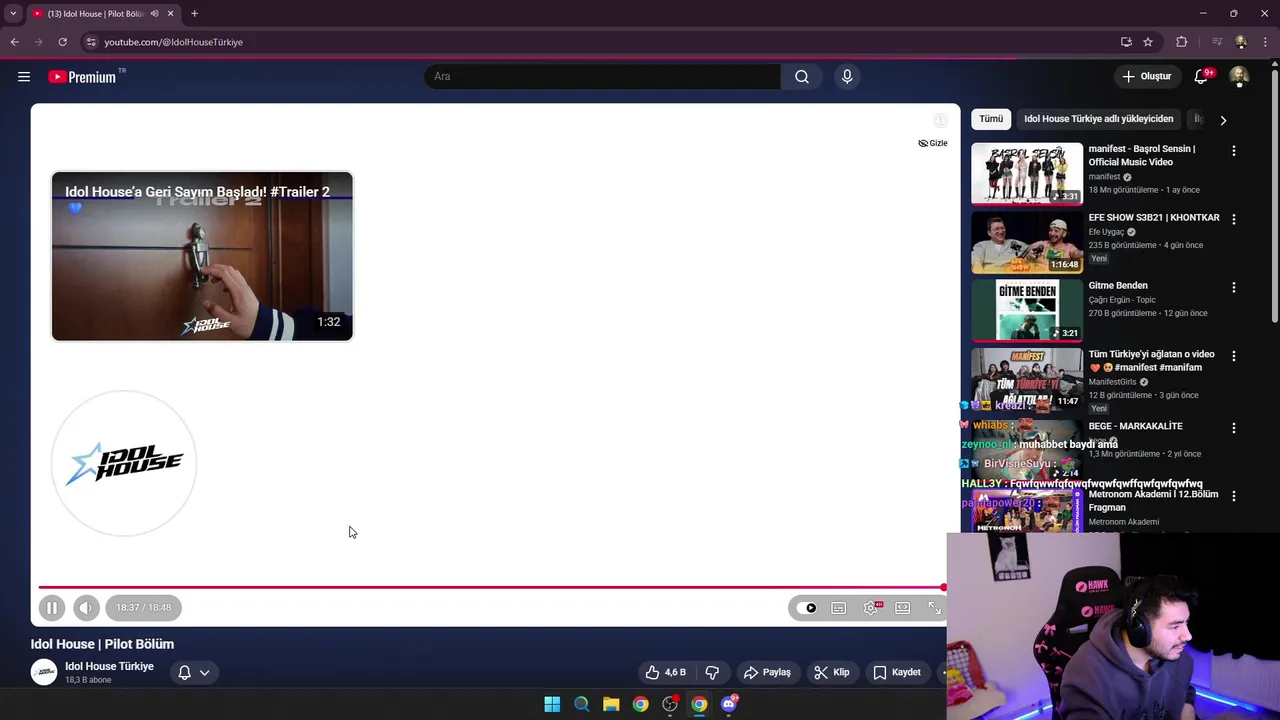Like the video with 4,6 B likes

click(666, 672)
